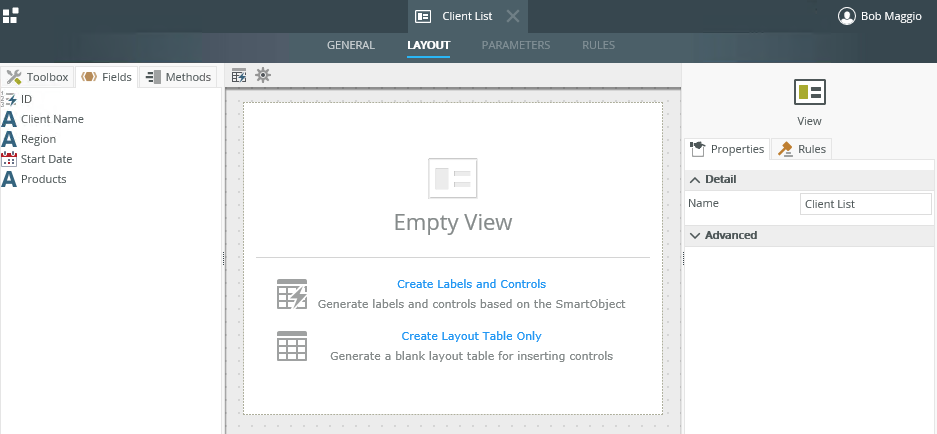The width and height of the screenshot is (937, 434).
Task: Open the Methods tab
Action: pos(178,77)
